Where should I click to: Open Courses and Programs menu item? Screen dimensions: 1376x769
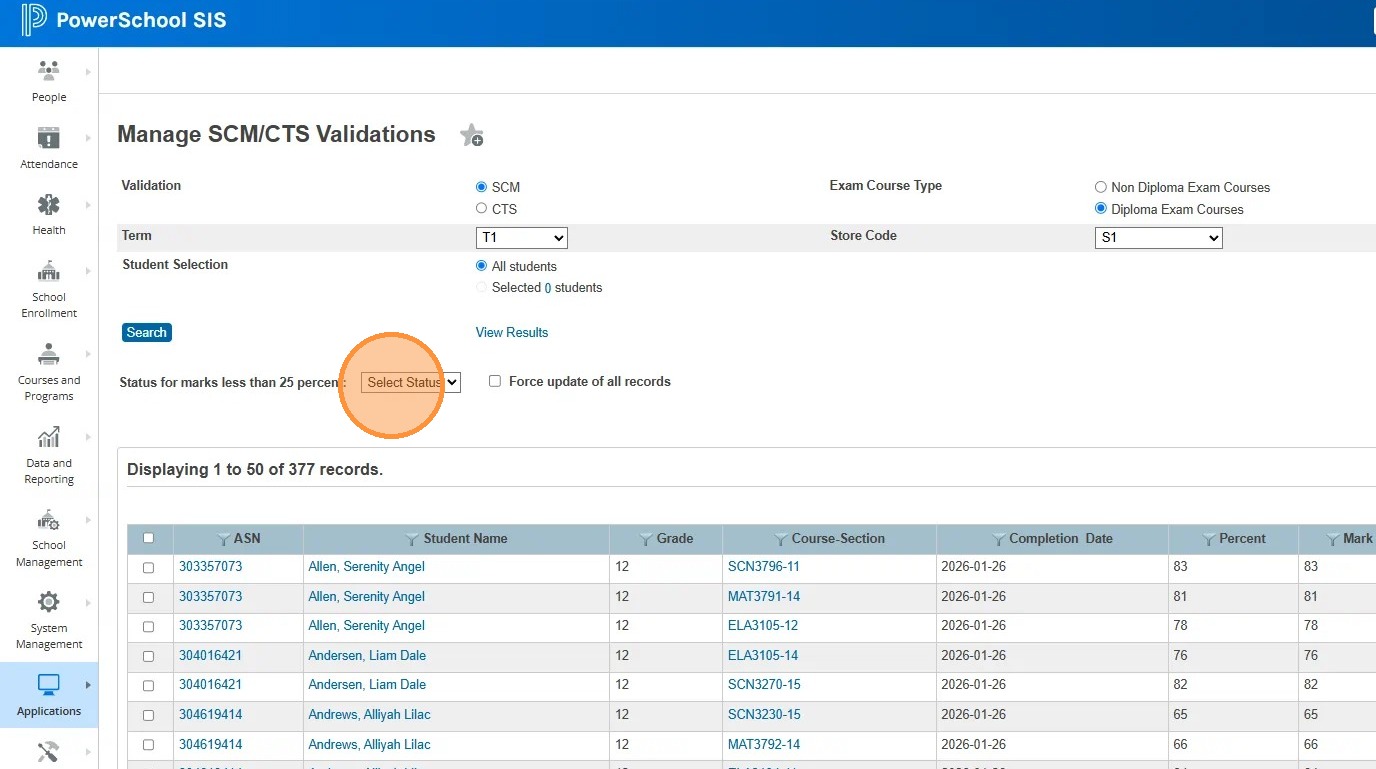pos(48,371)
